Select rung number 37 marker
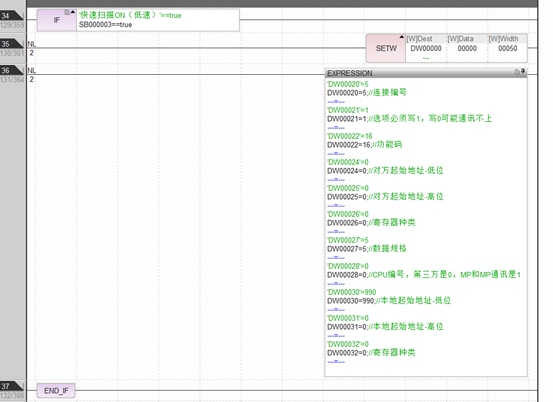This screenshot has width=553, height=402. click(x=12, y=386)
